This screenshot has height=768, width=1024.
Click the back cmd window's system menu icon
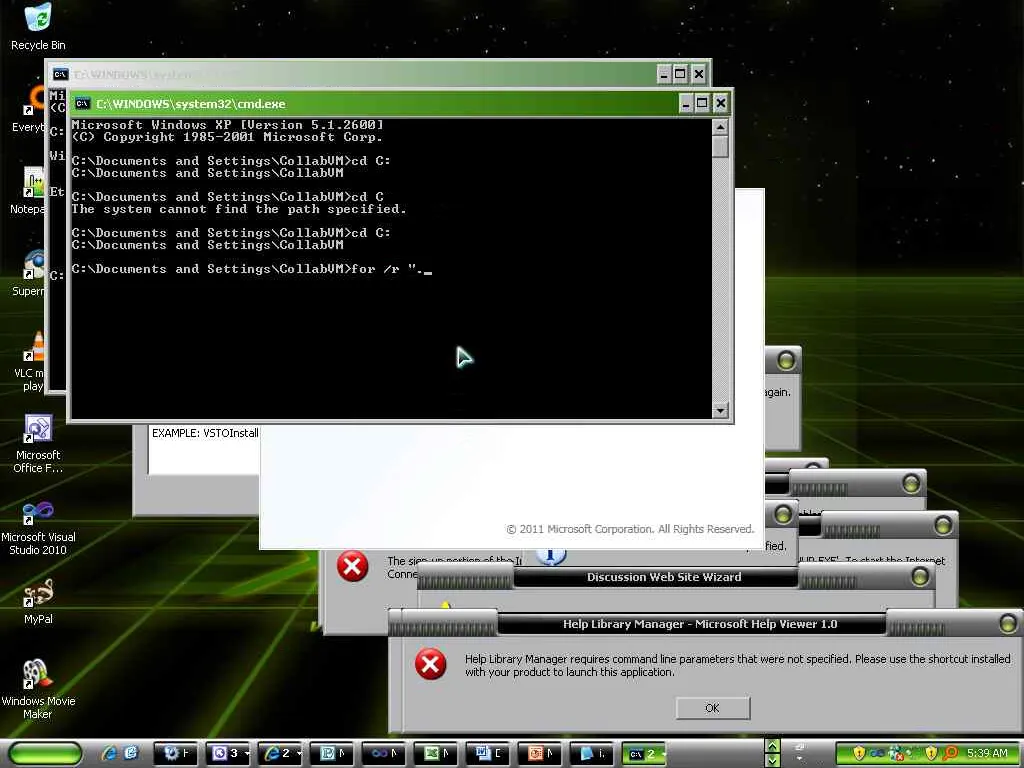[60, 74]
